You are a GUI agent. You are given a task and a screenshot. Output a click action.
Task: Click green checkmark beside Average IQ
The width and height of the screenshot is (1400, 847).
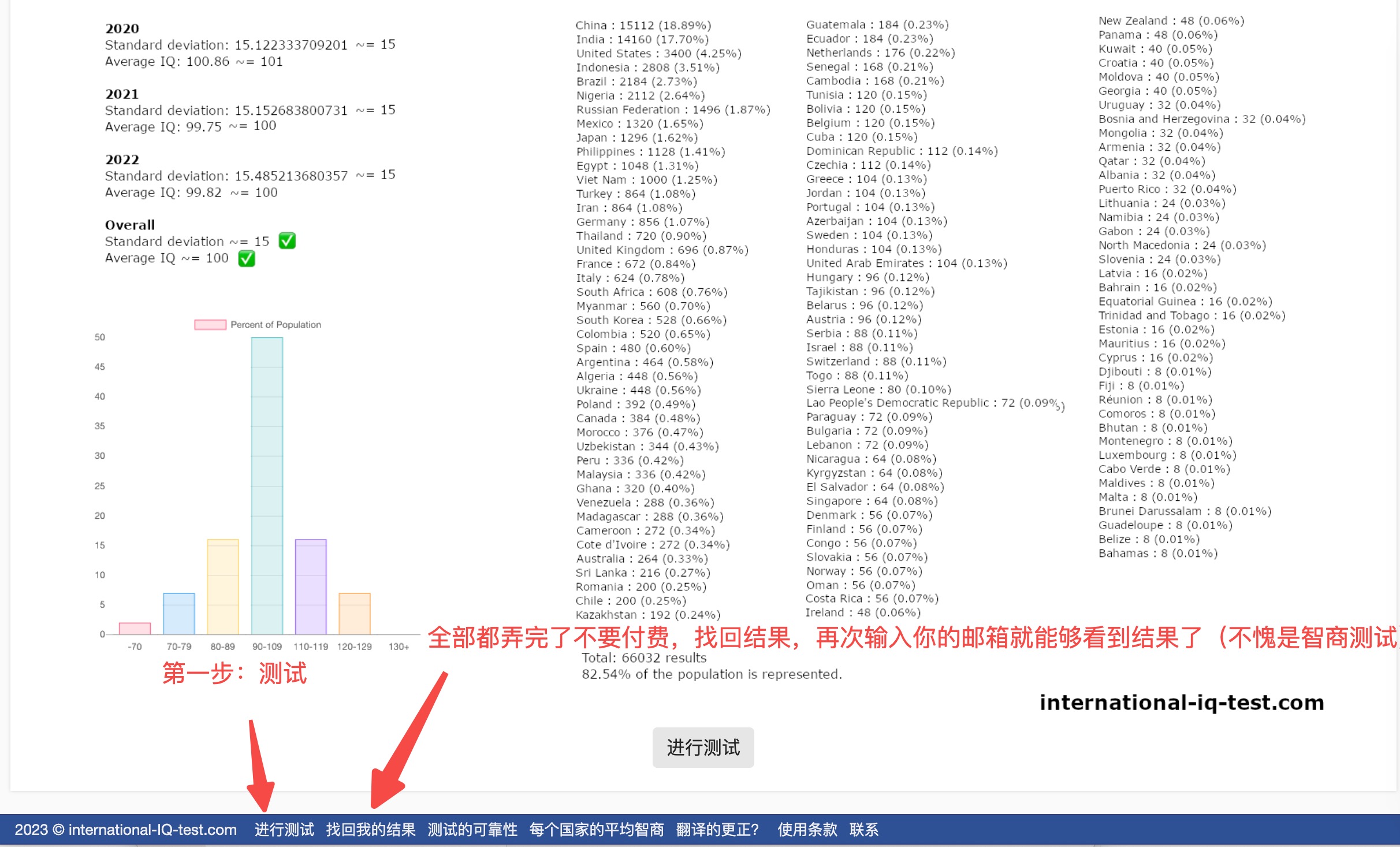(247, 258)
